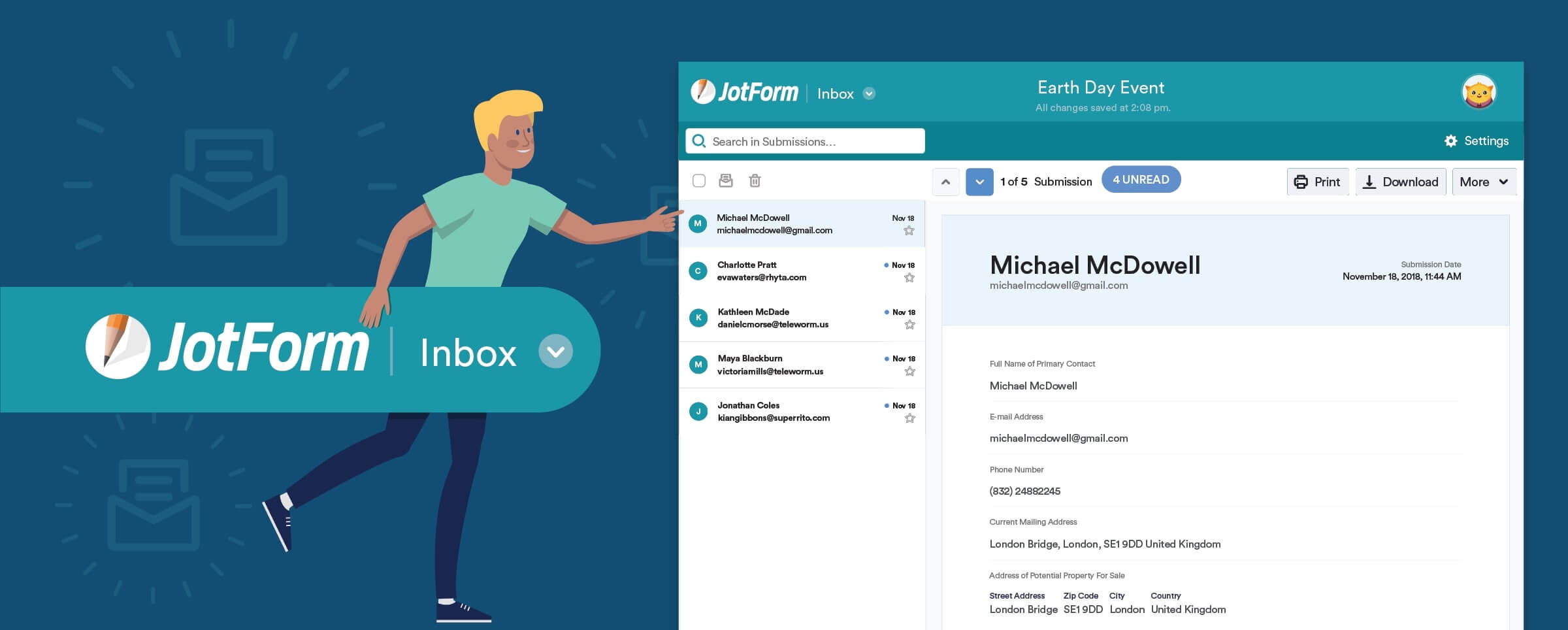The image size is (1568, 630).
Task: Open Charlotte Pratt submission row
Action: click(x=802, y=271)
